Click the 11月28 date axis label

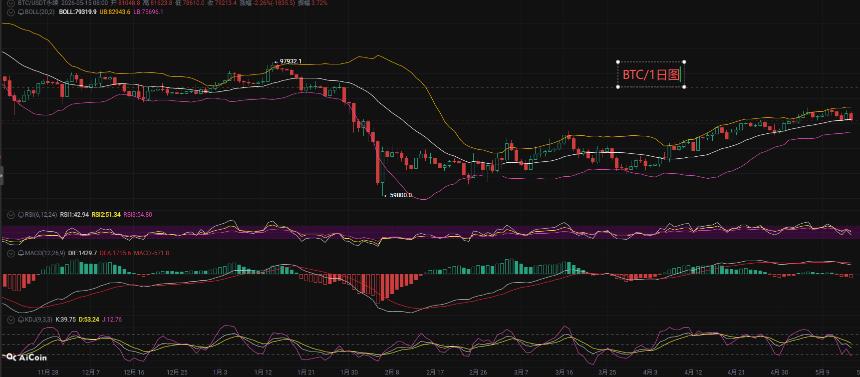point(48,372)
